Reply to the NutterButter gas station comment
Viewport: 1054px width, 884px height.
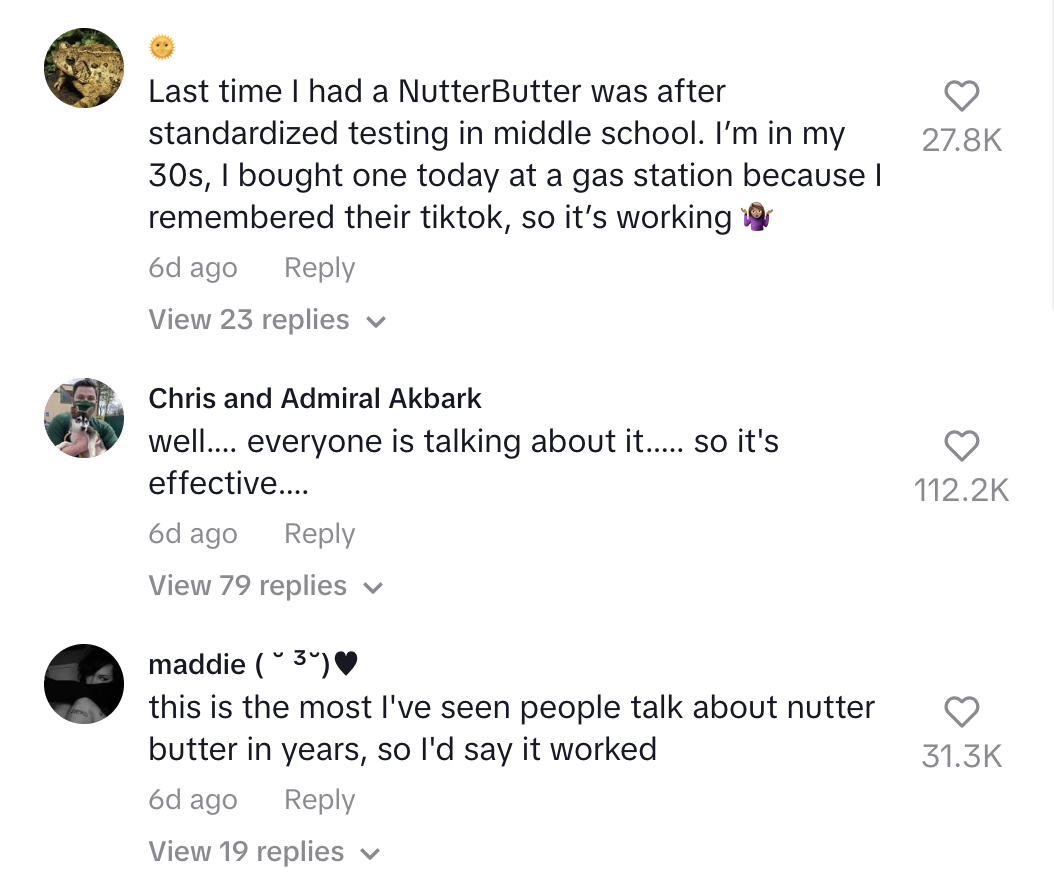[x=319, y=268]
